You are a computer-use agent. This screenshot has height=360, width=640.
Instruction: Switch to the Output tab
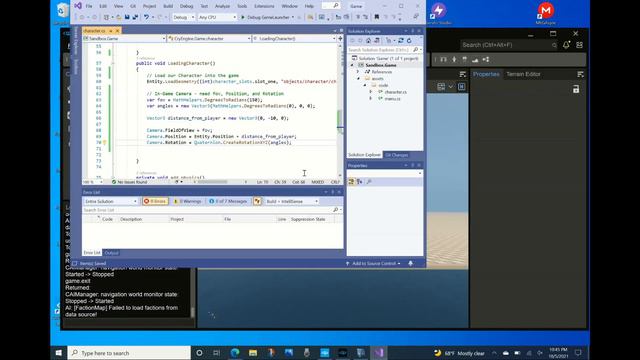pyautogui.click(x=111, y=253)
